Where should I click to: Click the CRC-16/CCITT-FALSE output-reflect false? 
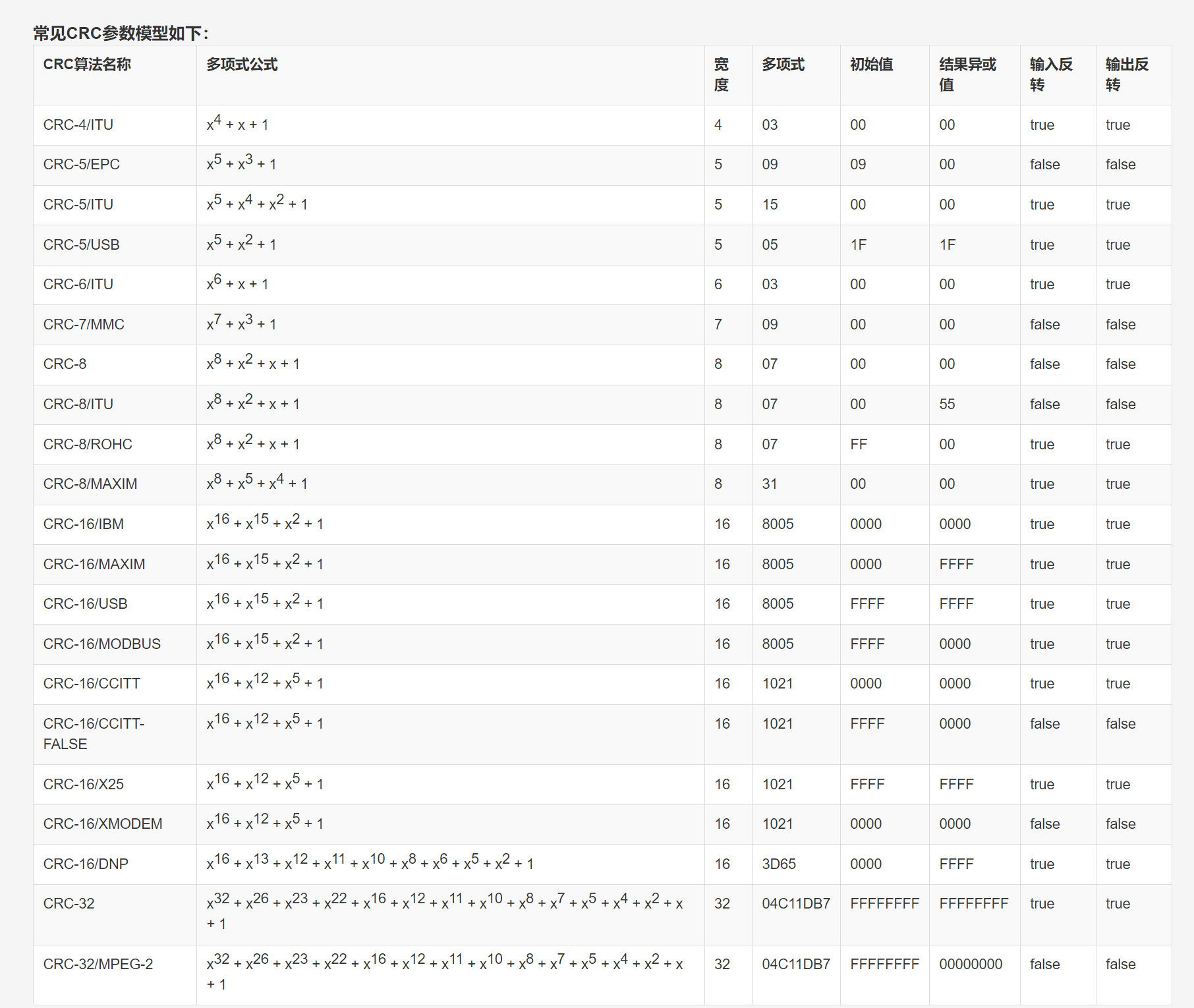coord(1121,724)
